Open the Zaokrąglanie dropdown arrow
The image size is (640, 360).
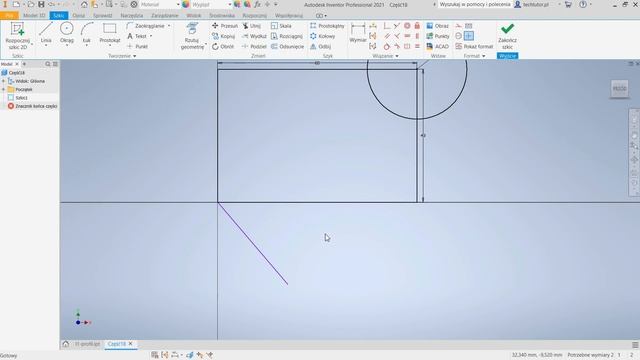click(x=169, y=26)
